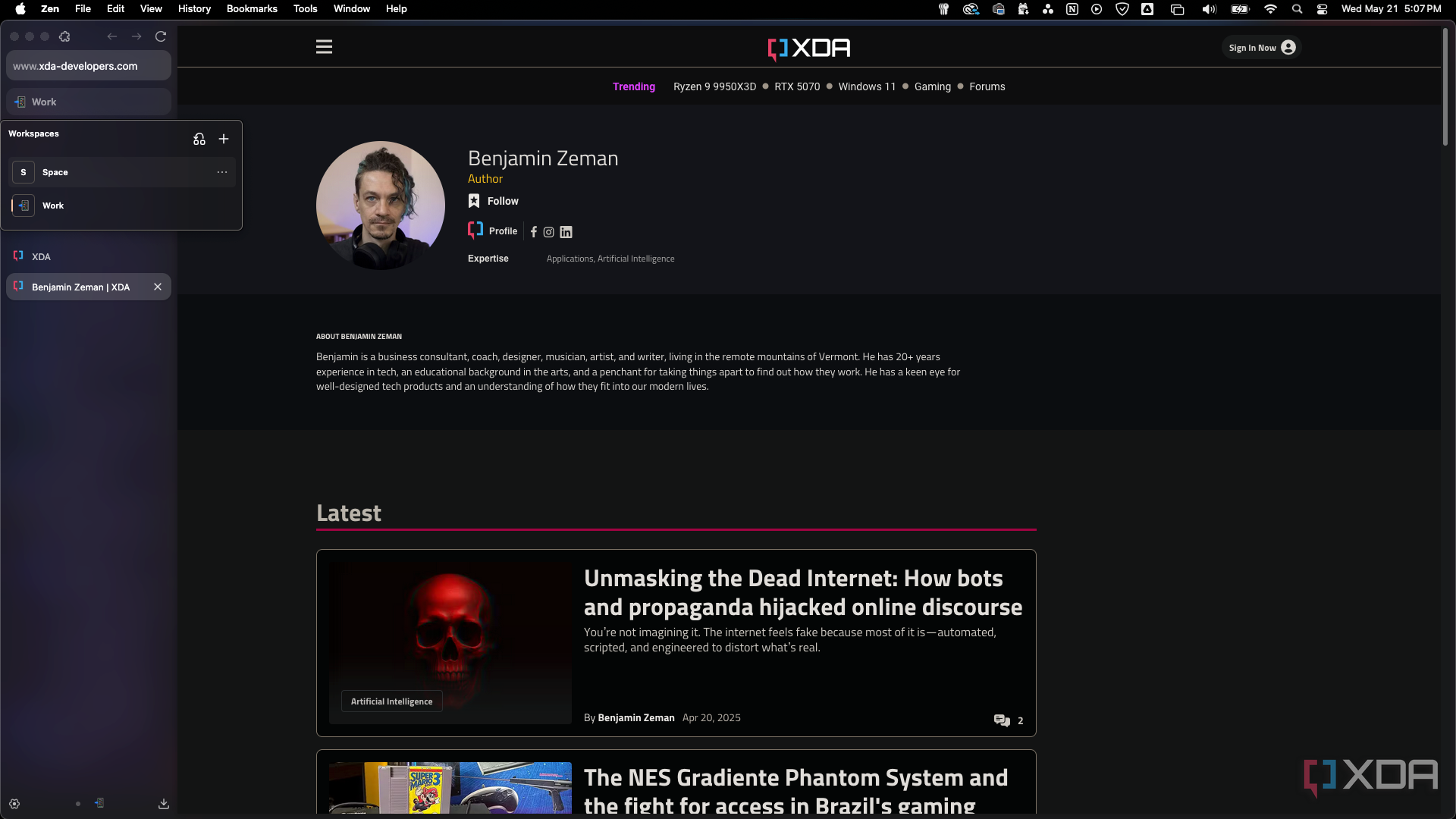Screen dimensions: 1456x819
Task: Click the Ryzen 9 9950X3D trending link
Action: (714, 86)
